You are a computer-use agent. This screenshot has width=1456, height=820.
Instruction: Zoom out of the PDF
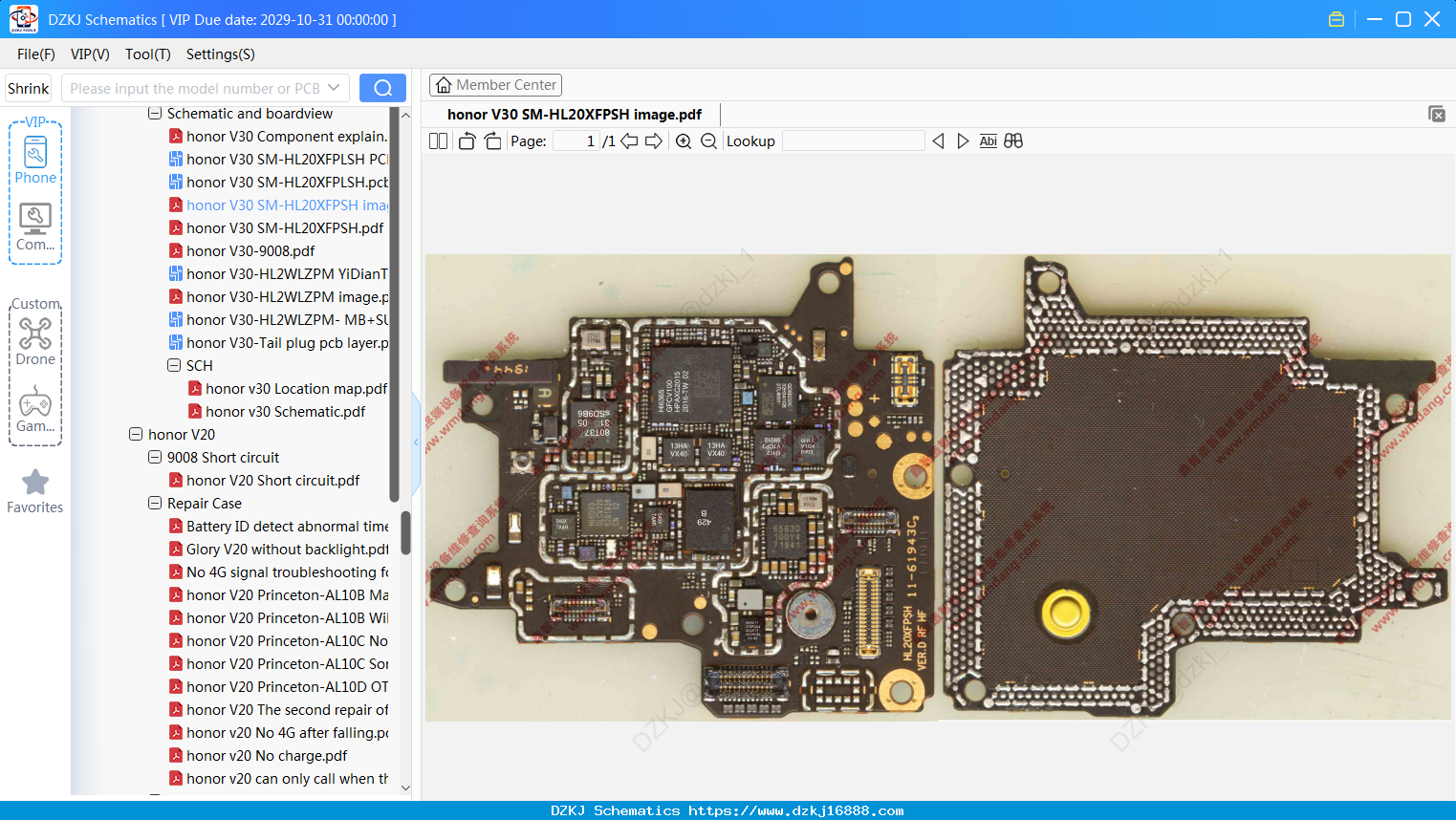708,141
